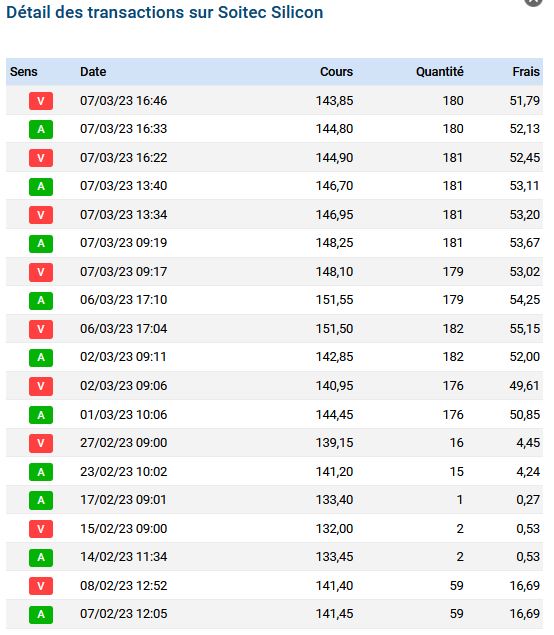Click the V icon for 27/02/23 09:00
The width and height of the screenshot is (554, 635).
(41, 443)
